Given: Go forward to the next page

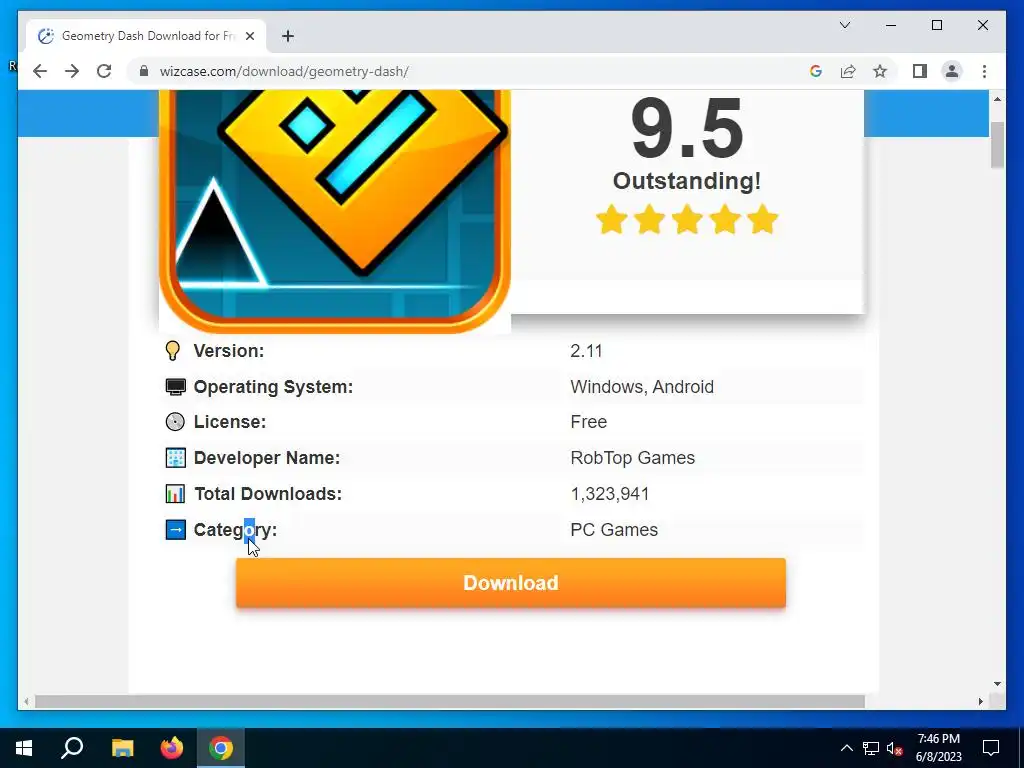Looking at the screenshot, I should coord(72,71).
